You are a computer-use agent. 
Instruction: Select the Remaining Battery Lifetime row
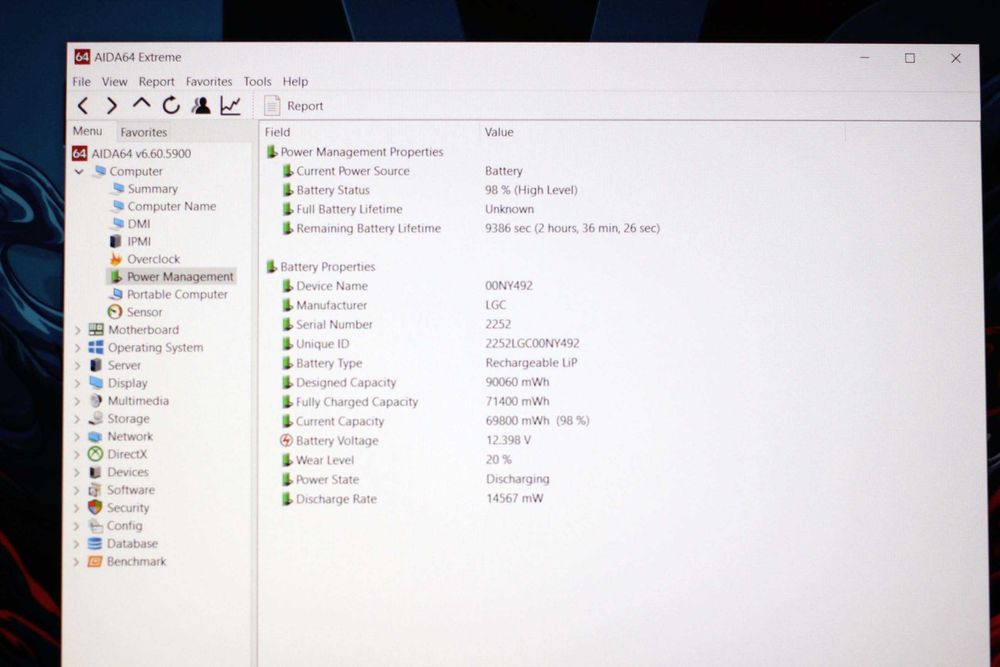(x=471, y=228)
